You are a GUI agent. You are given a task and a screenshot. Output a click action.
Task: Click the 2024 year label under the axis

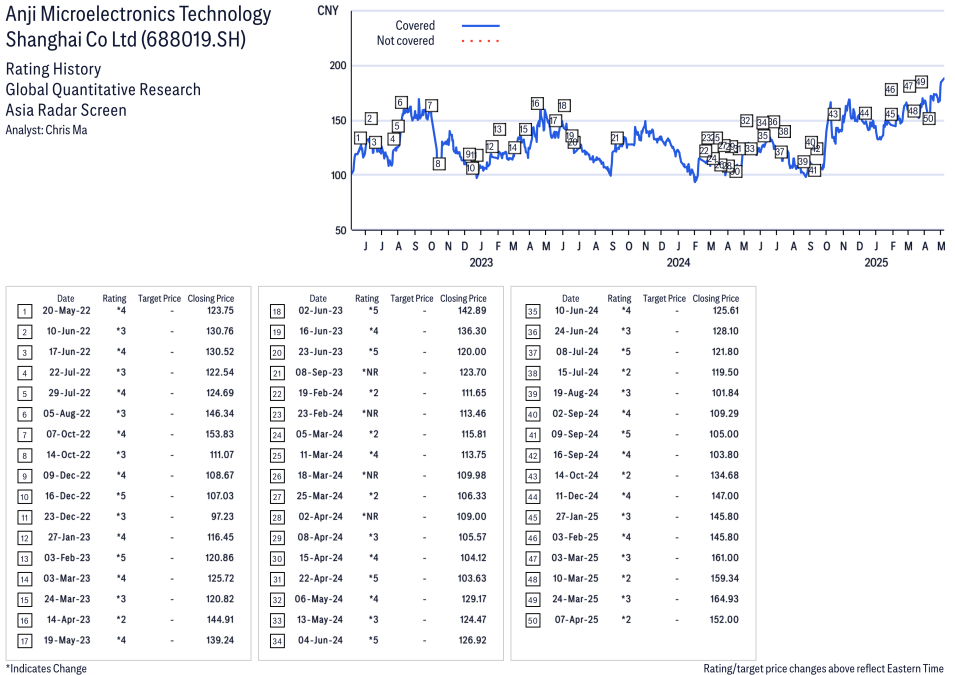pos(678,263)
